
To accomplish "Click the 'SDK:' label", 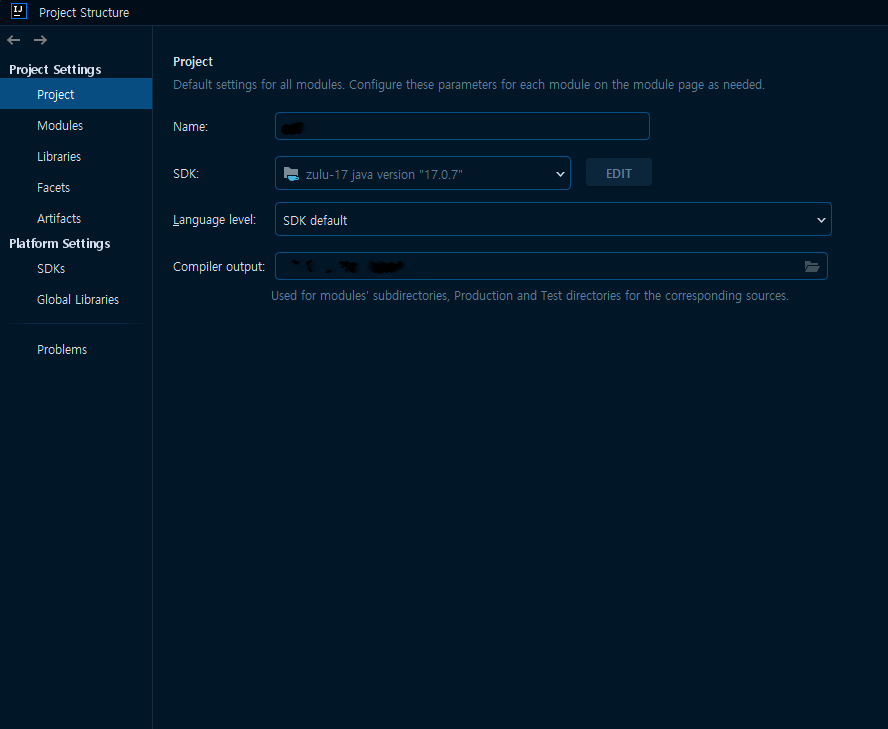I will 186,174.
